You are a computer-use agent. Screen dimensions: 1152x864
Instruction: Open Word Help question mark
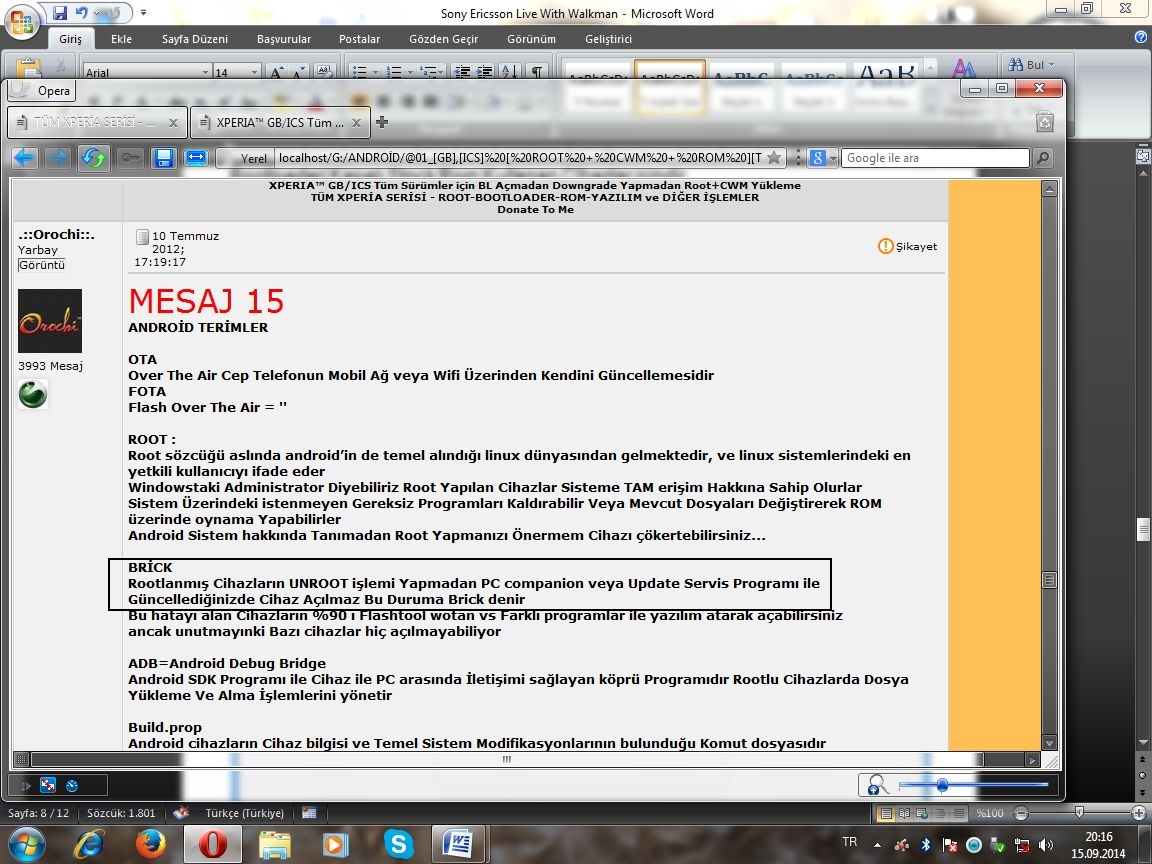(x=1140, y=37)
